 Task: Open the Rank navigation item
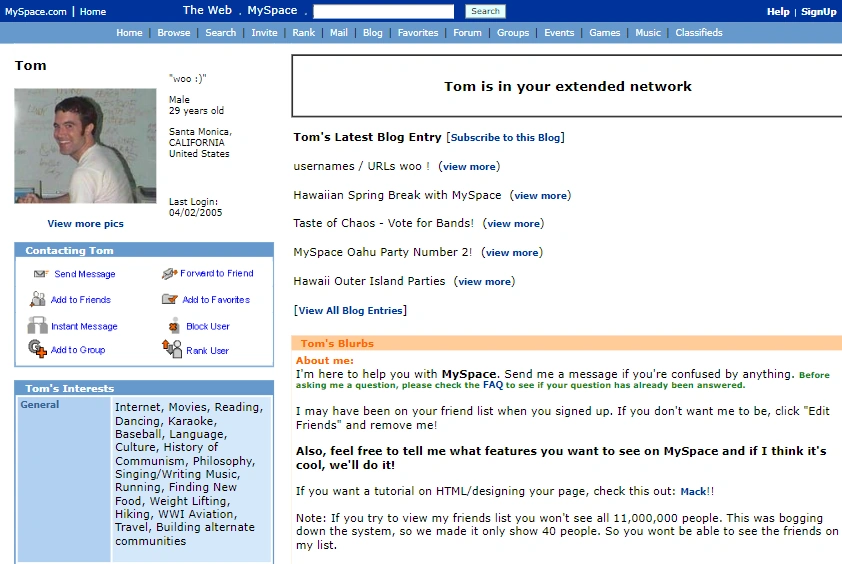pyautogui.click(x=303, y=33)
